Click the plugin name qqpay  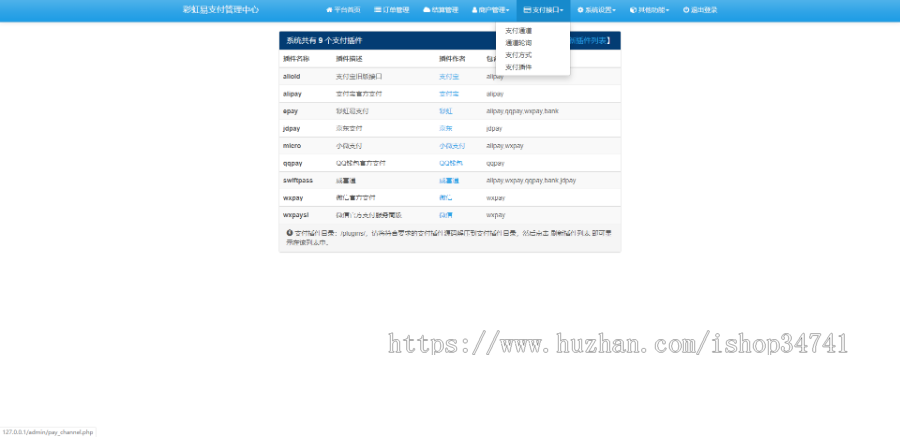(292, 163)
